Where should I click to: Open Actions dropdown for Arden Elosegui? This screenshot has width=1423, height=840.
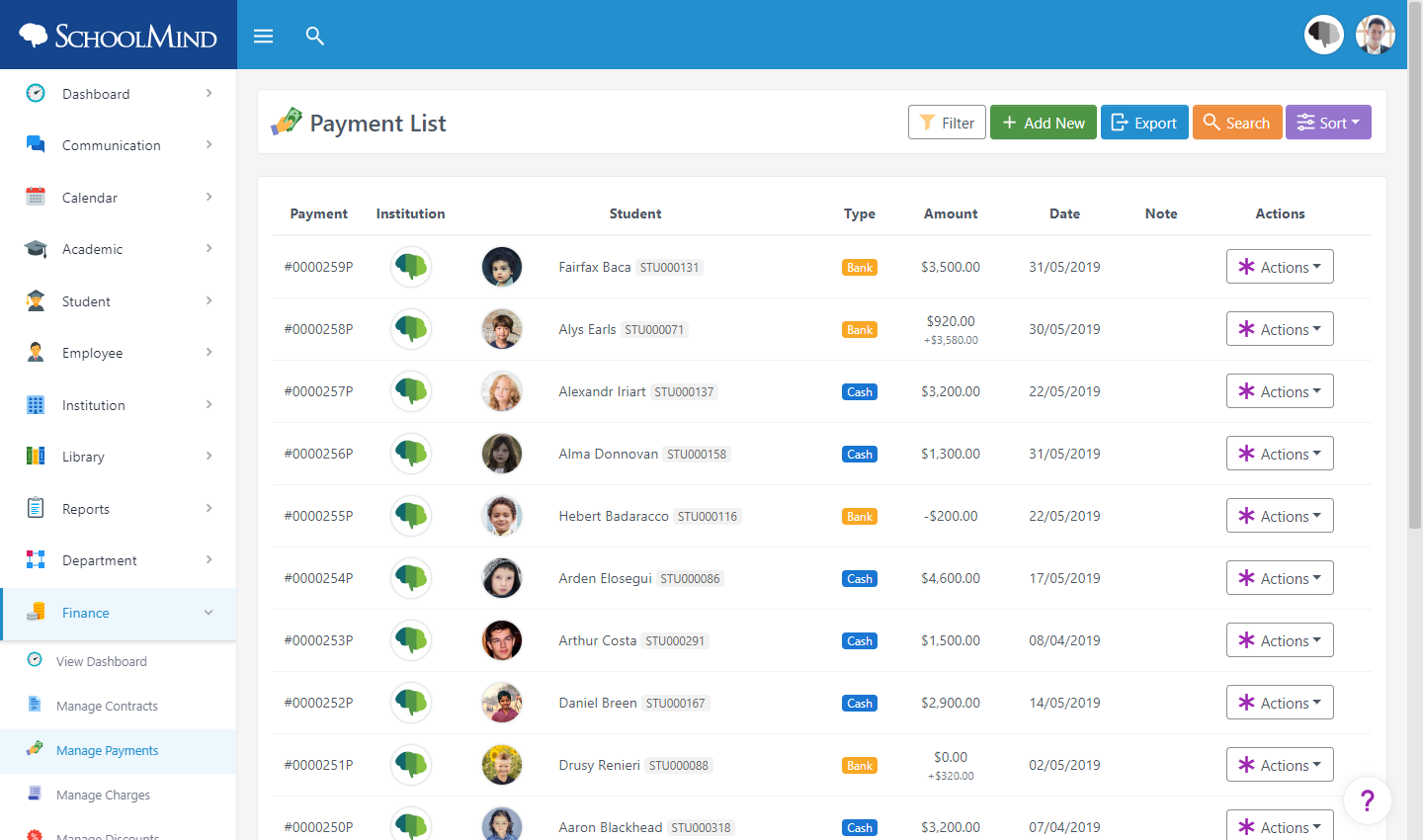1280,578
